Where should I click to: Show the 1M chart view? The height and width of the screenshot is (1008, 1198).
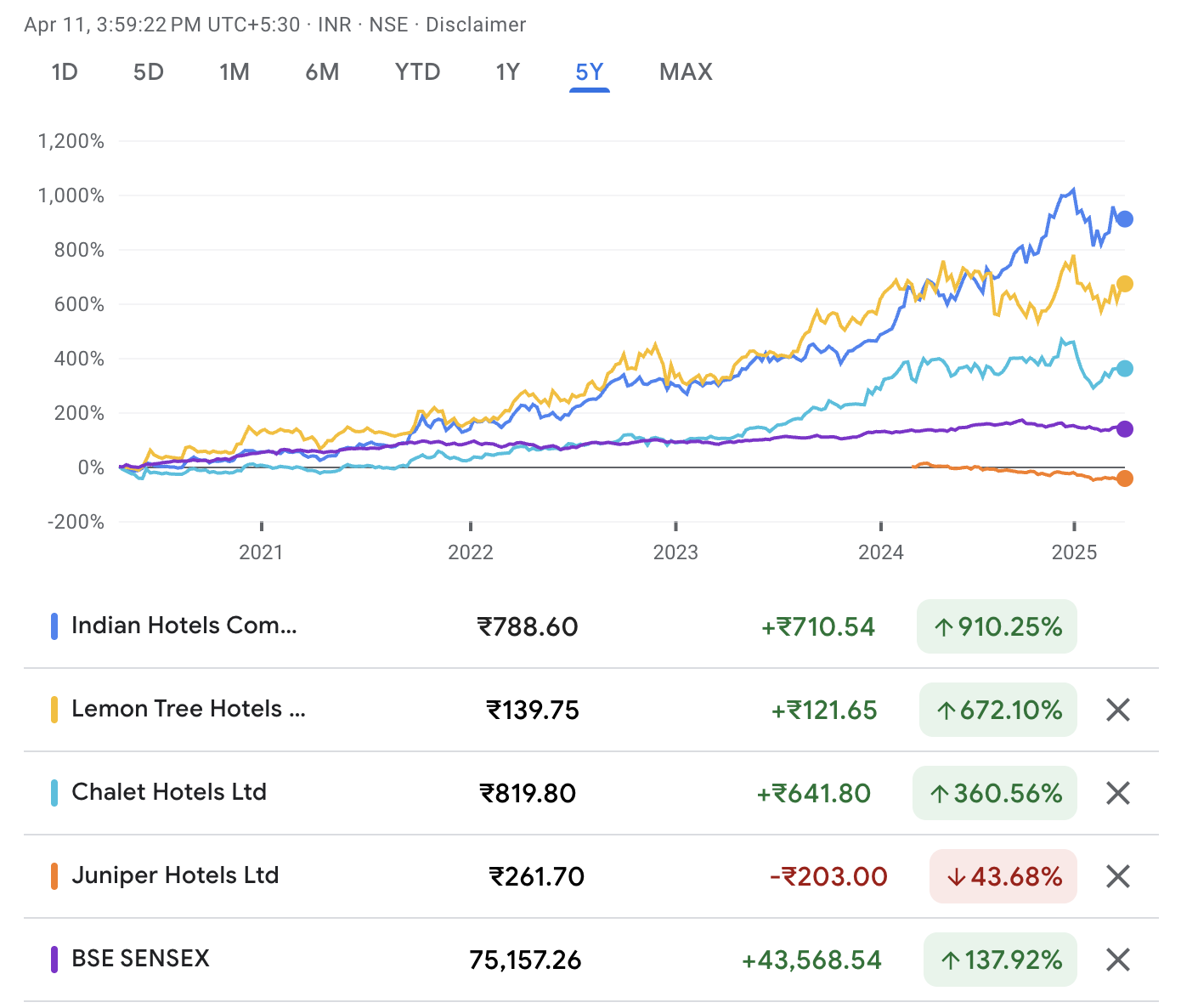(235, 72)
